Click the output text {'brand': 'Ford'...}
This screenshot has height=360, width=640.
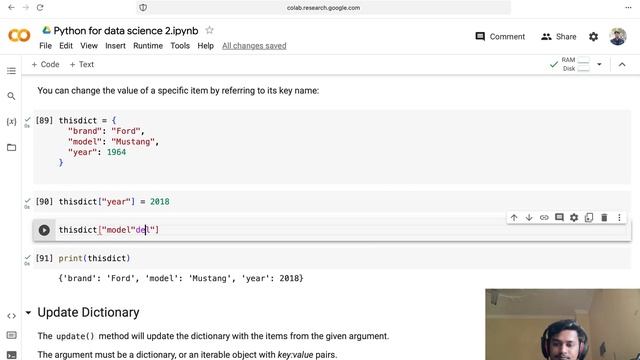point(181,278)
